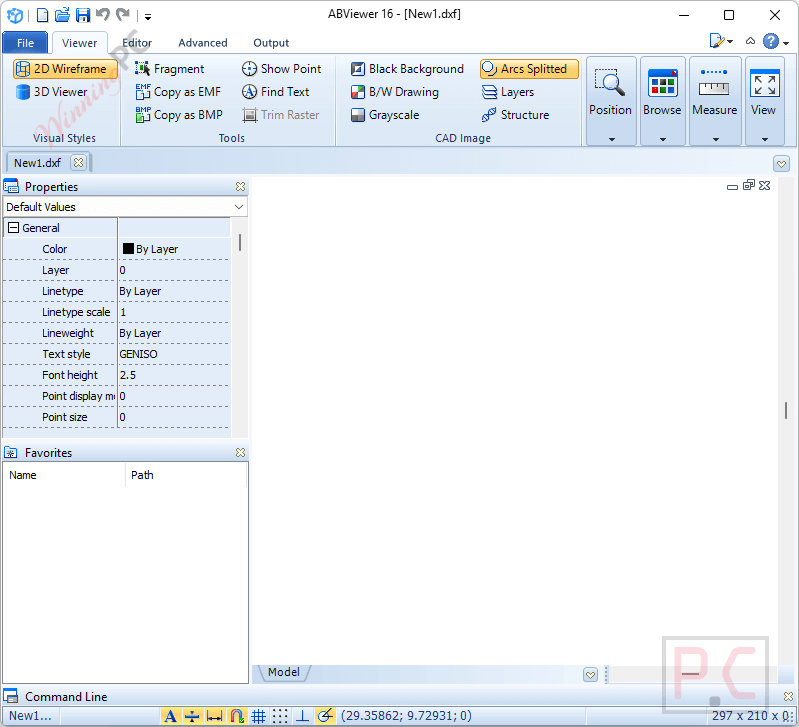
Task: Toggle the lineweight display status button
Action: [x=192, y=716]
